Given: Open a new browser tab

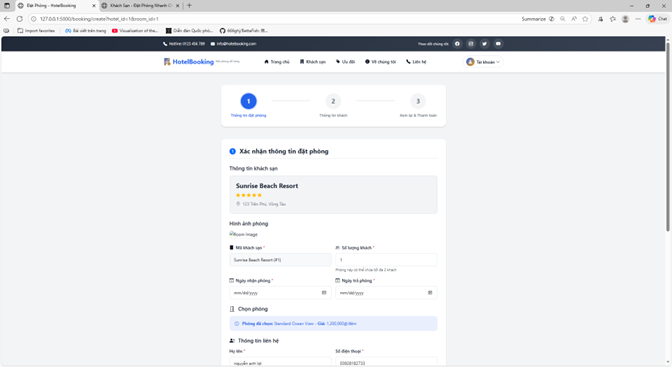Looking at the screenshot, I should click(x=189, y=6).
